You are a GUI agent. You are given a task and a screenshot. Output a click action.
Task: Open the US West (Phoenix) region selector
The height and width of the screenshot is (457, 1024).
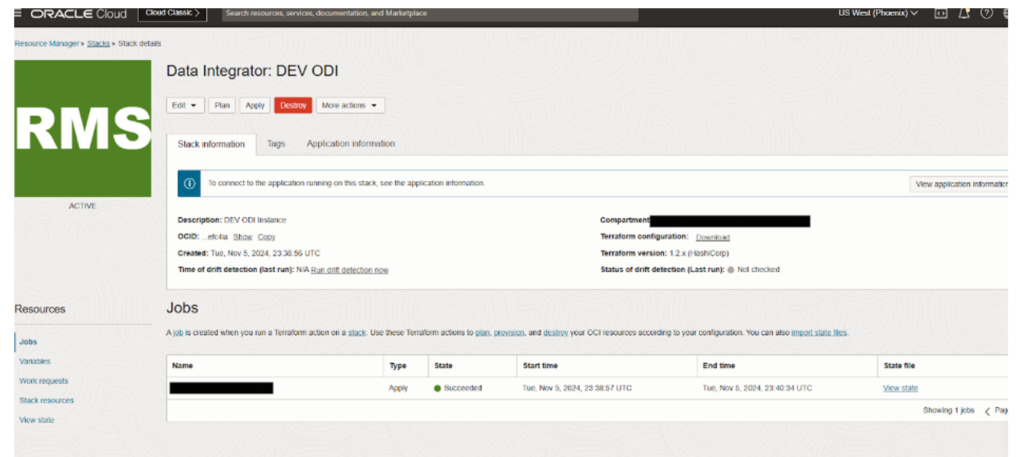tap(877, 13)
